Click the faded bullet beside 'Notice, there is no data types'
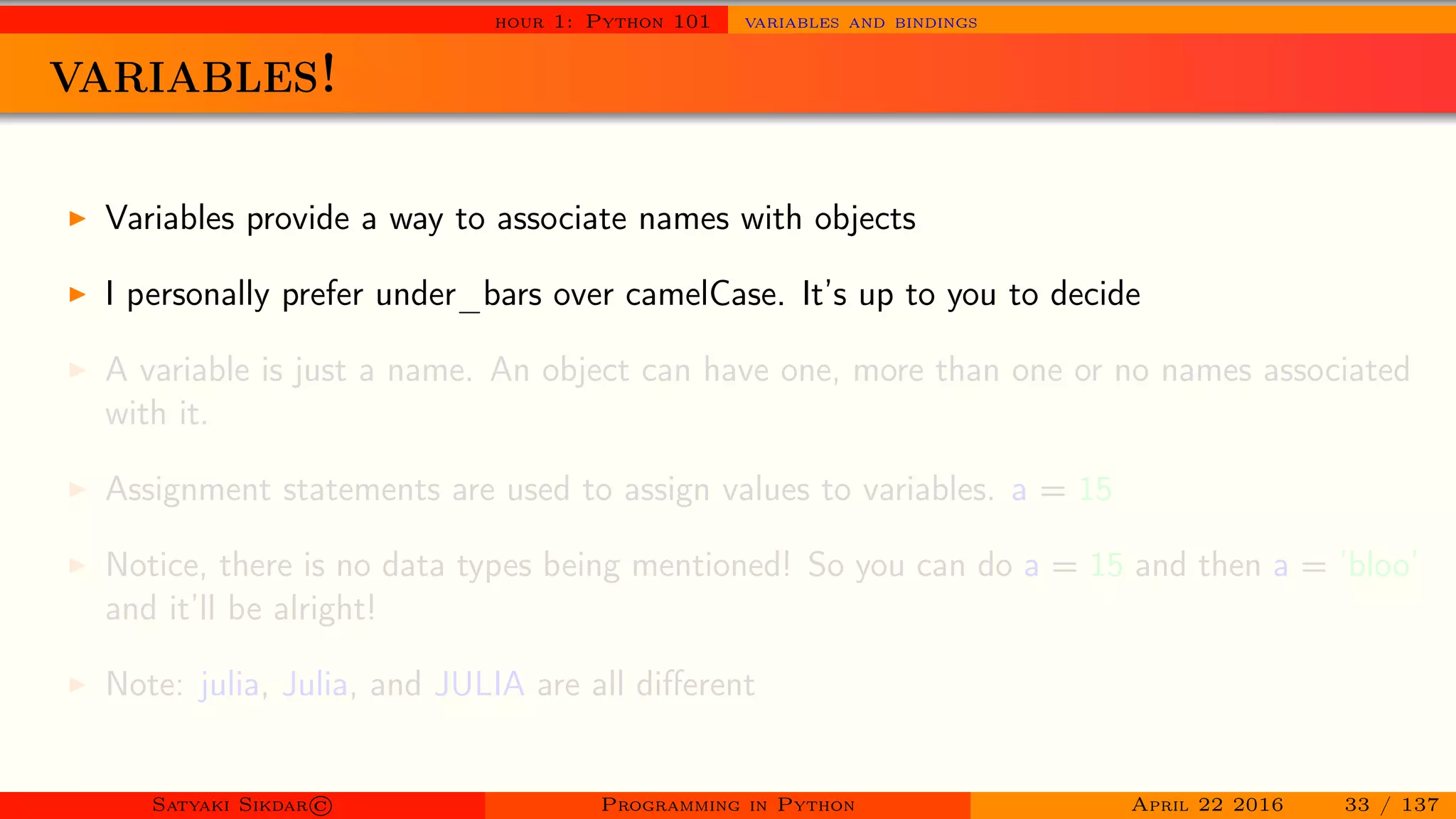Viewport: 1456px width, 819px height. tap(77, 565)
